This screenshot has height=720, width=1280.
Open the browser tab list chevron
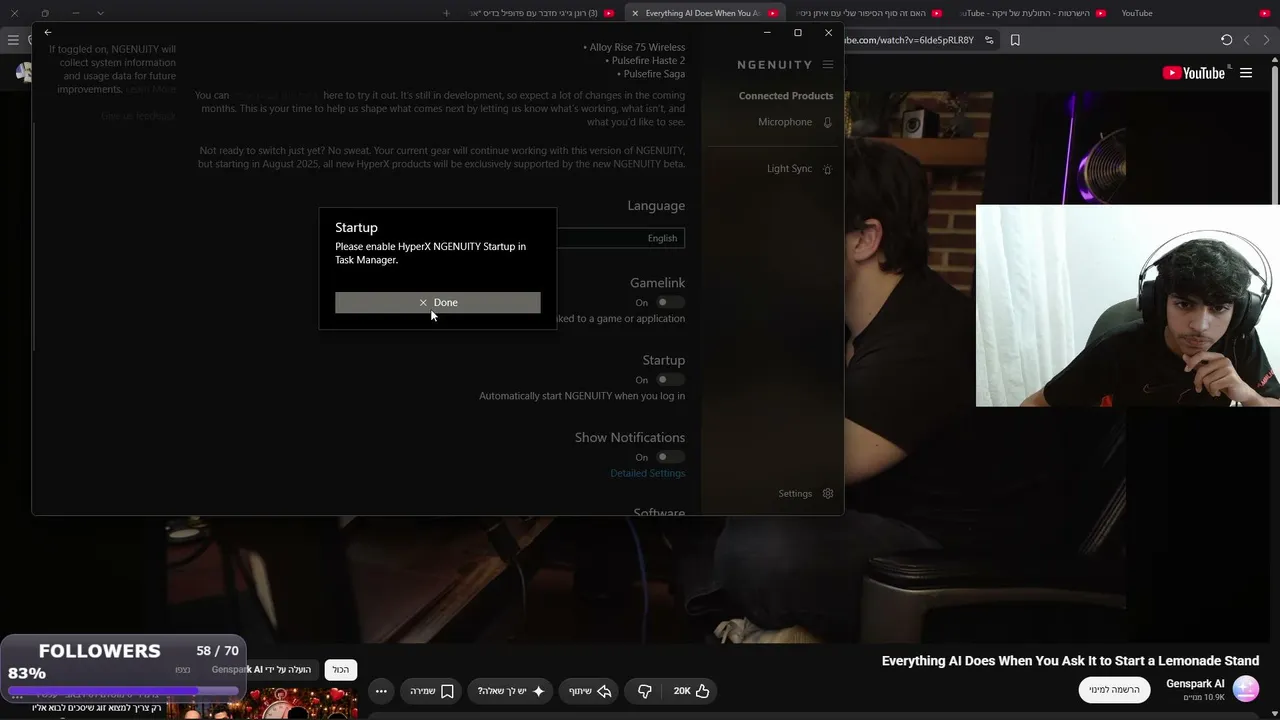100,13
